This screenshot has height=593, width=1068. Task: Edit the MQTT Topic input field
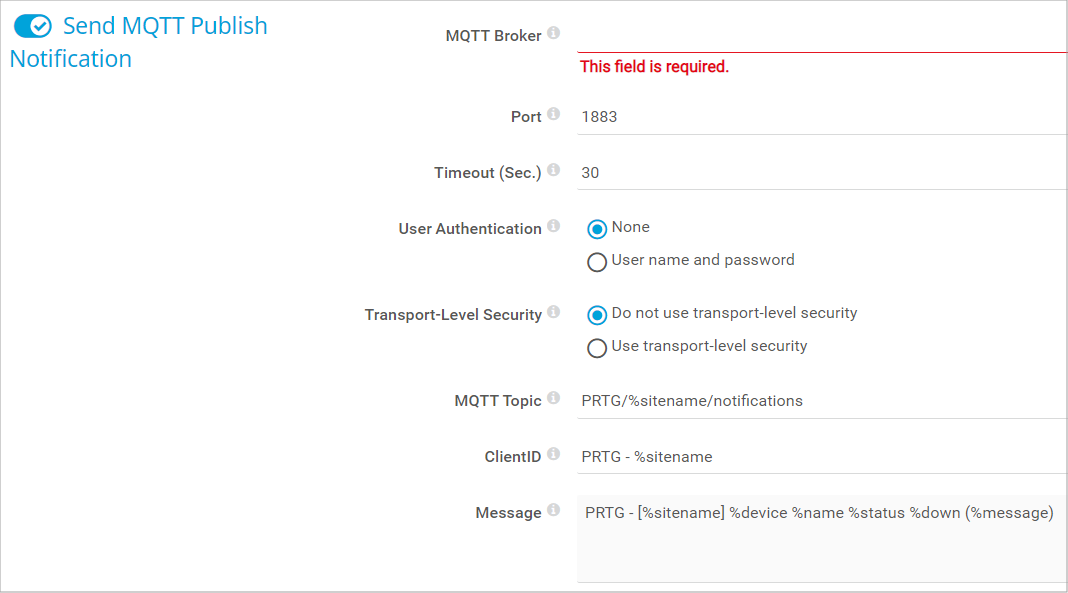point(822,401)
